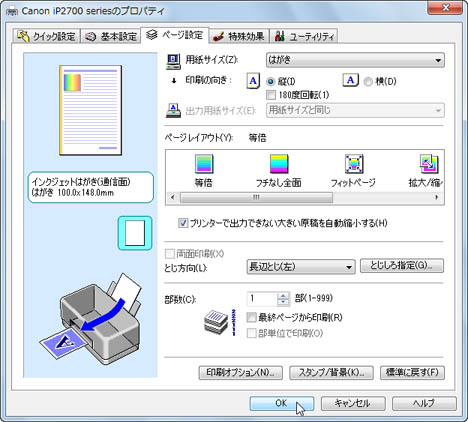Pick the 拡大/縮小 scaling layout icon
468x422 pixels.
(x=429, y=164)
